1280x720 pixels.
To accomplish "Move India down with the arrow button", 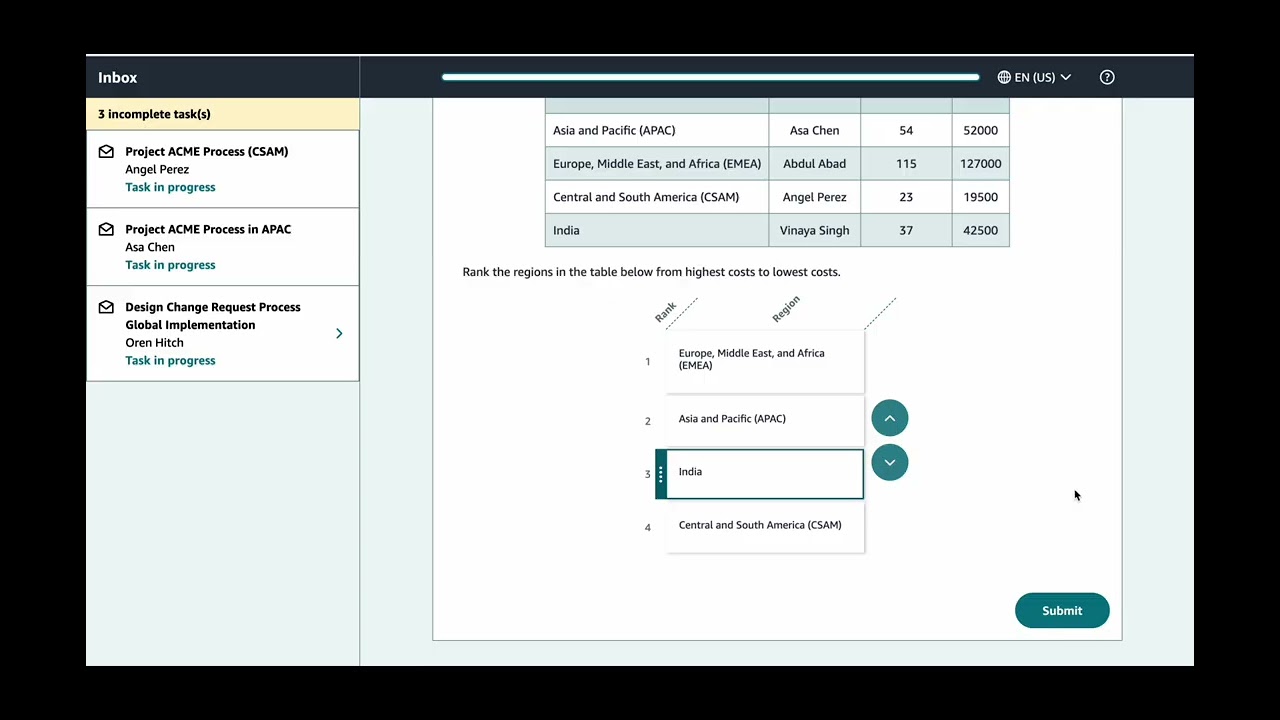I will [889, 462].
